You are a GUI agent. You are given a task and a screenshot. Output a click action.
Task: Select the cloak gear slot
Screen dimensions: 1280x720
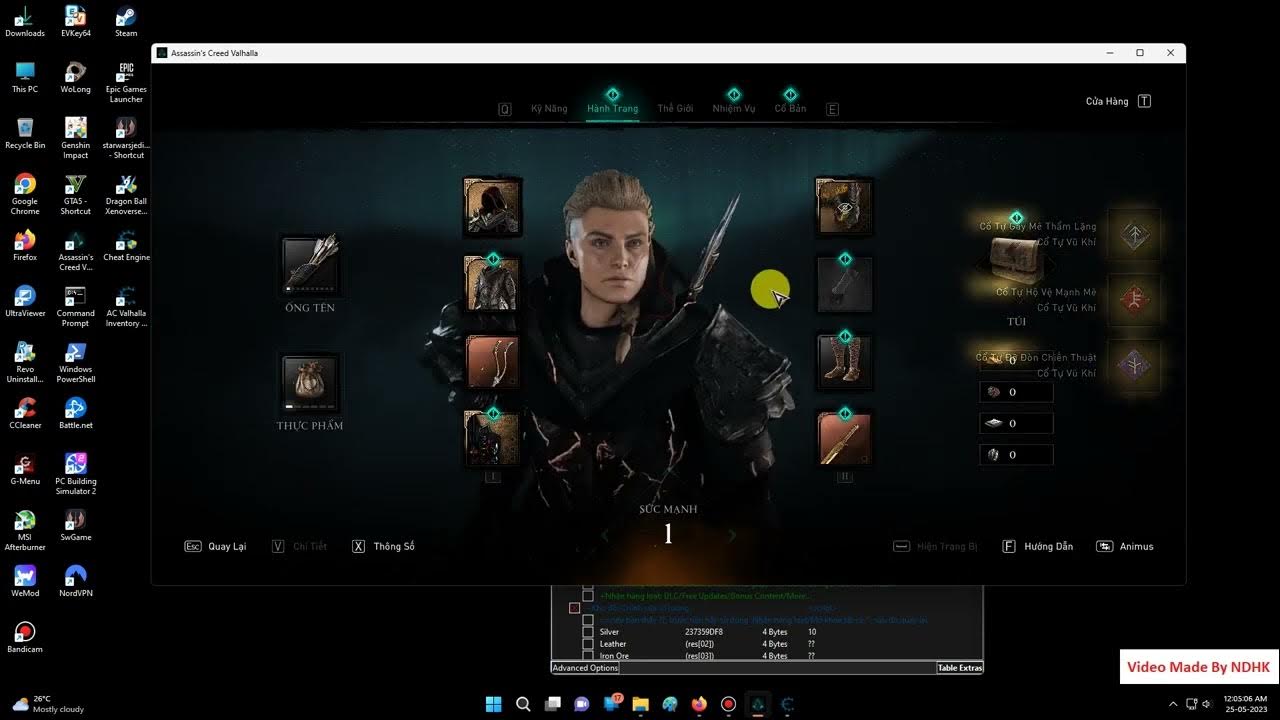492,438
